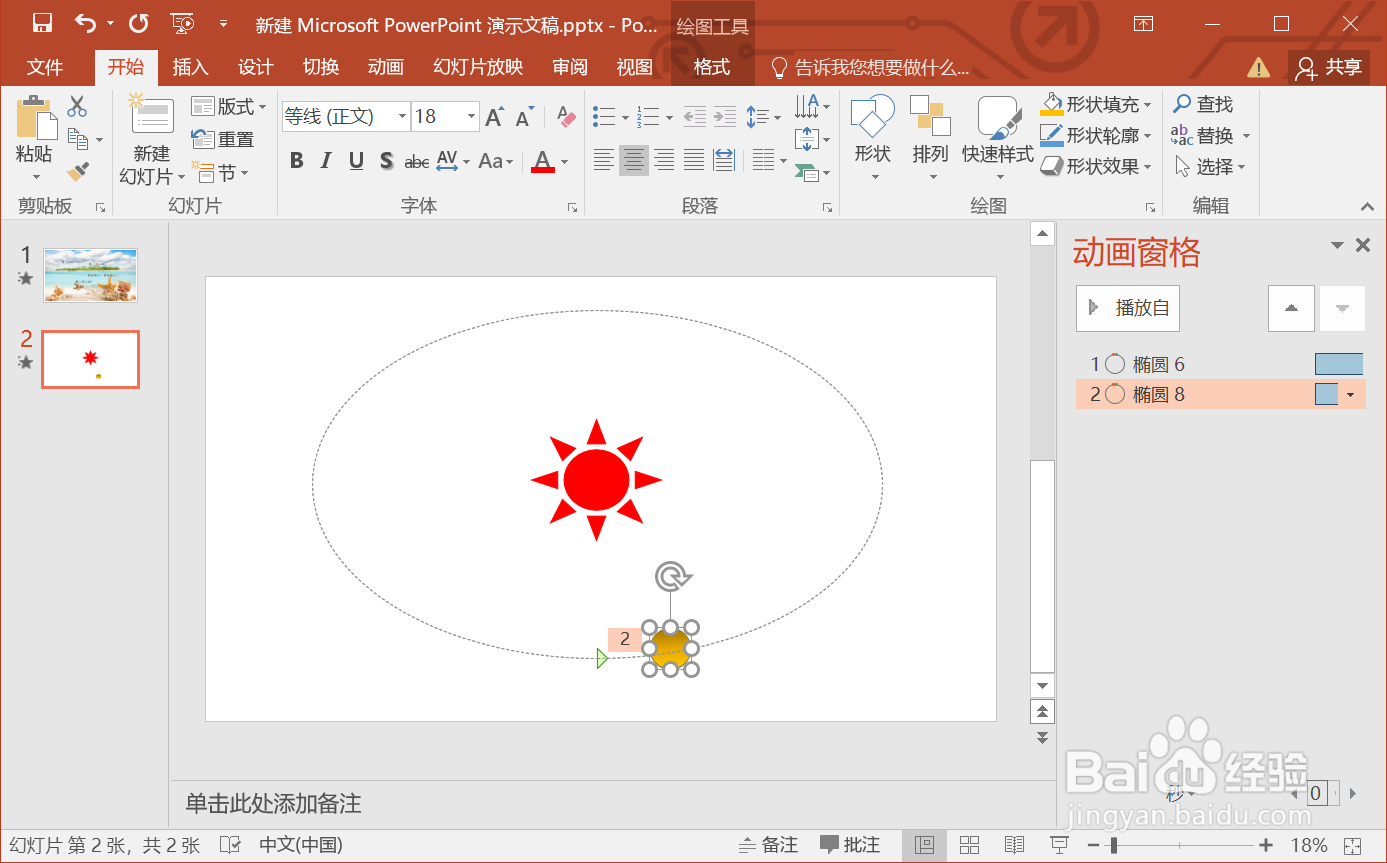1387x863 pixels.
Task: Decrease list indent level
Action: coord(695,116)
